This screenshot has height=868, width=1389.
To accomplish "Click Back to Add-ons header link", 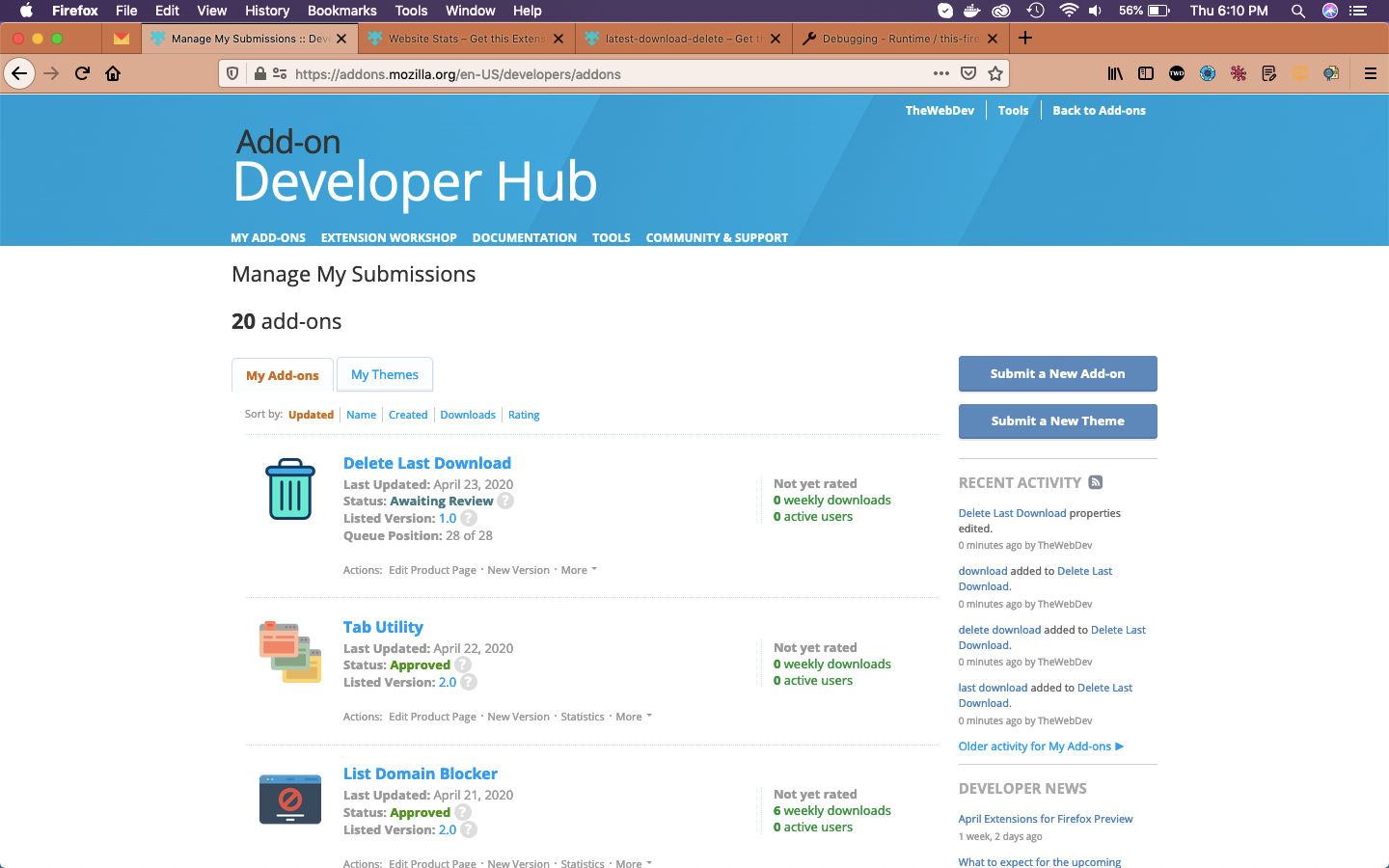I will (x=1099, y=110).
